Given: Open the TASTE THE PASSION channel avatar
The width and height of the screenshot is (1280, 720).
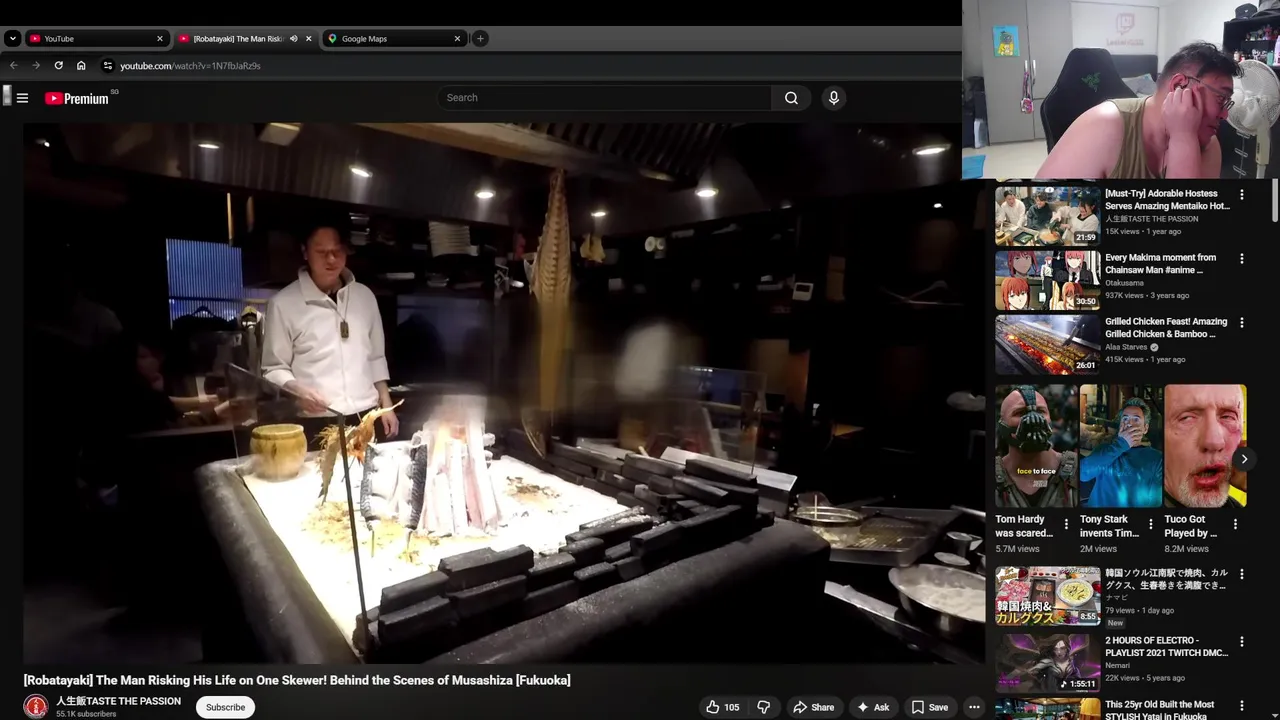Looking at the screenshot, I should 36,707.
